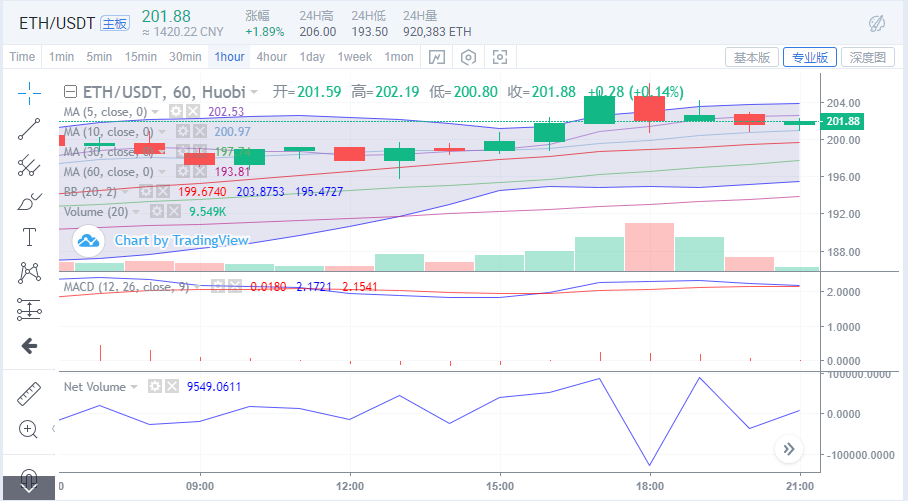Open MACD (12, 26, close, 9) dropdown arrow
This screenshot has width=908, height=501.
point(197,286)
